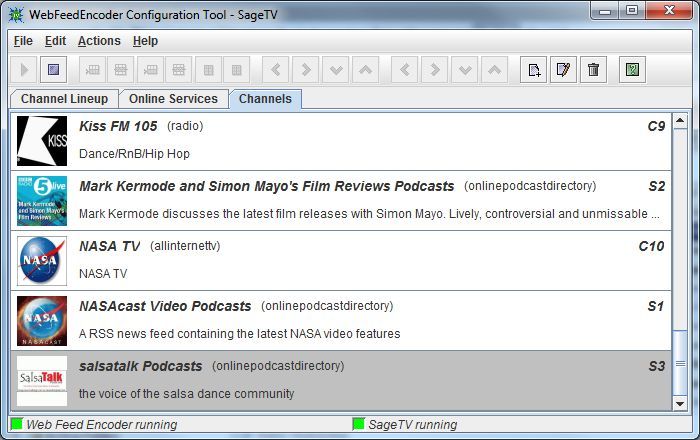Click the new channel document icon
The width and height of the screenshot is (700, 440).
[x=535, y=70]
